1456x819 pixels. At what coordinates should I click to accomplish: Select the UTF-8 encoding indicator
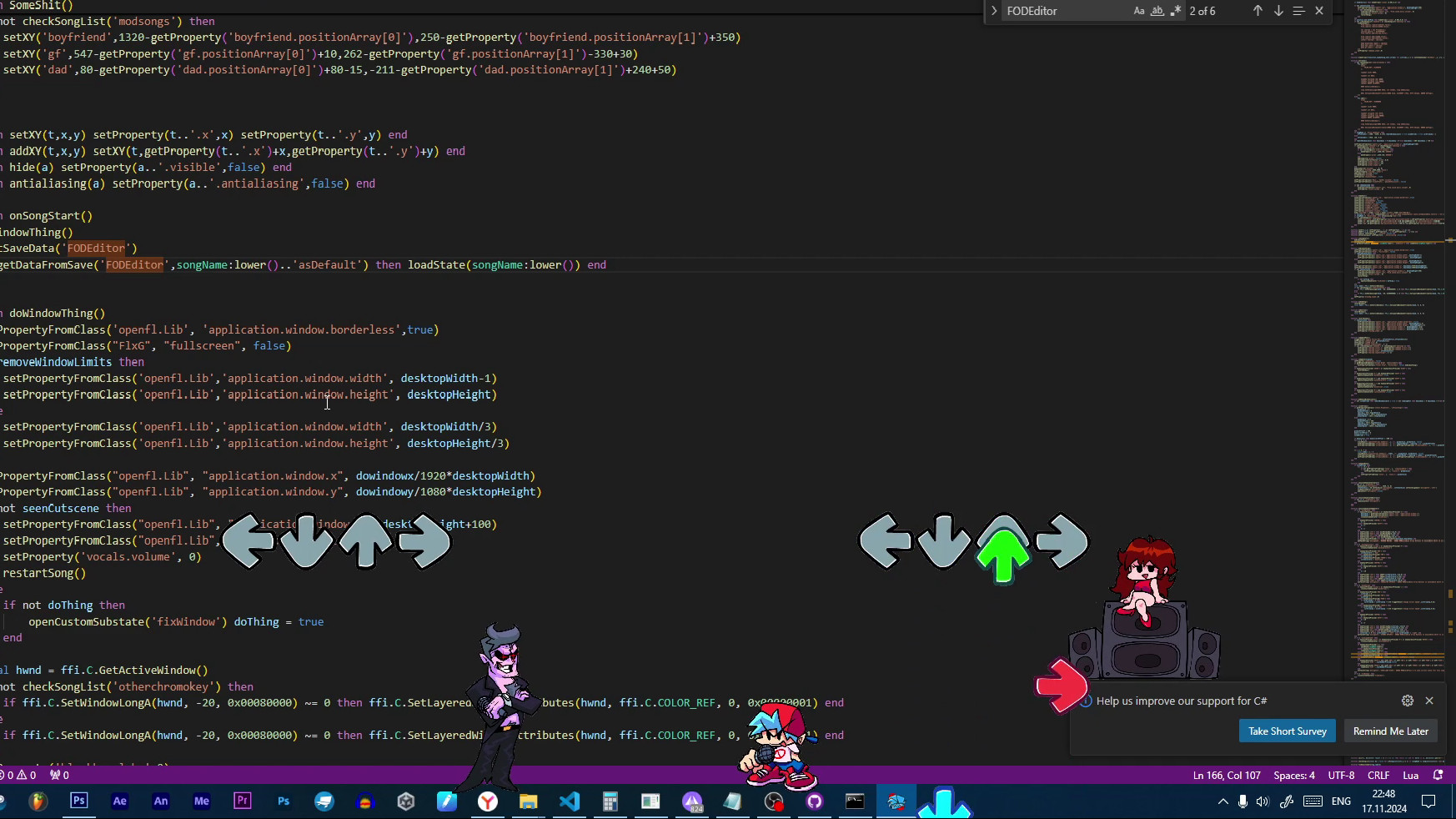click(1339, 775)
